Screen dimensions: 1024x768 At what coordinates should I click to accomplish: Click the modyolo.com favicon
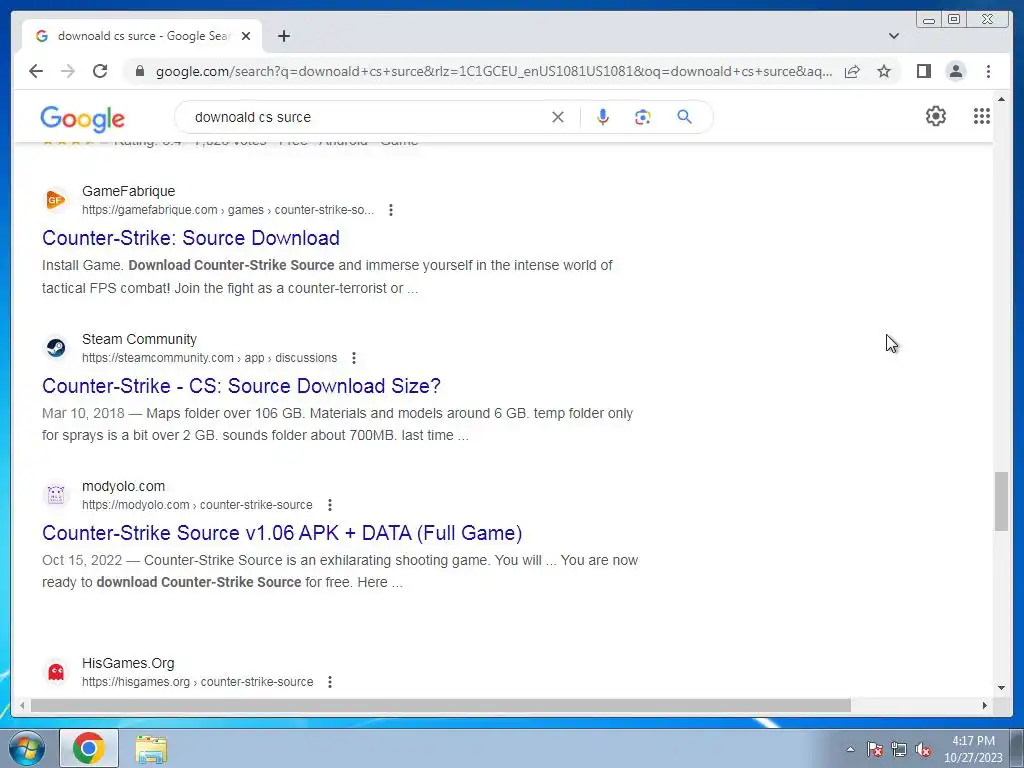tap(56, 495)
